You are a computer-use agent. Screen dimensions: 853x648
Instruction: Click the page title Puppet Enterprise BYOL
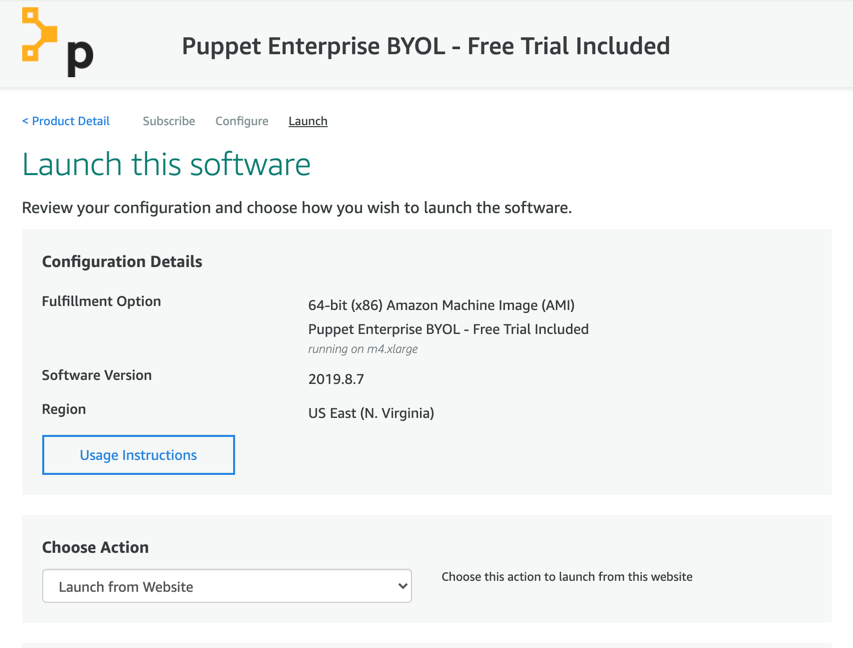click(425, 46)
